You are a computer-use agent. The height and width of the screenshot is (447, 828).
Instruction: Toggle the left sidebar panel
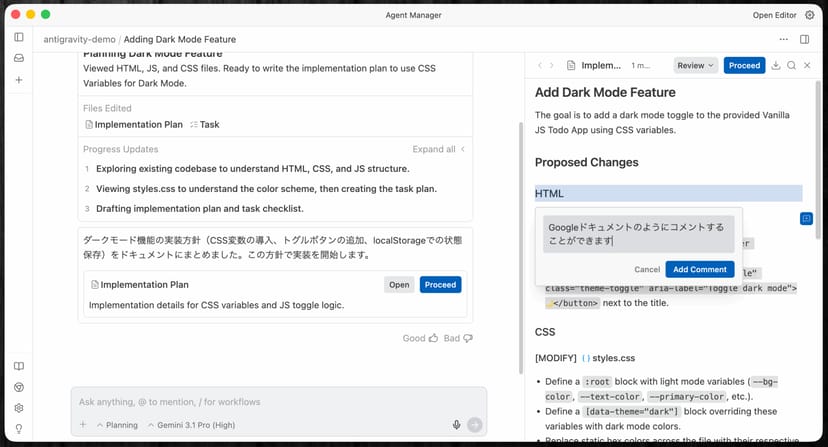(18, 37)
